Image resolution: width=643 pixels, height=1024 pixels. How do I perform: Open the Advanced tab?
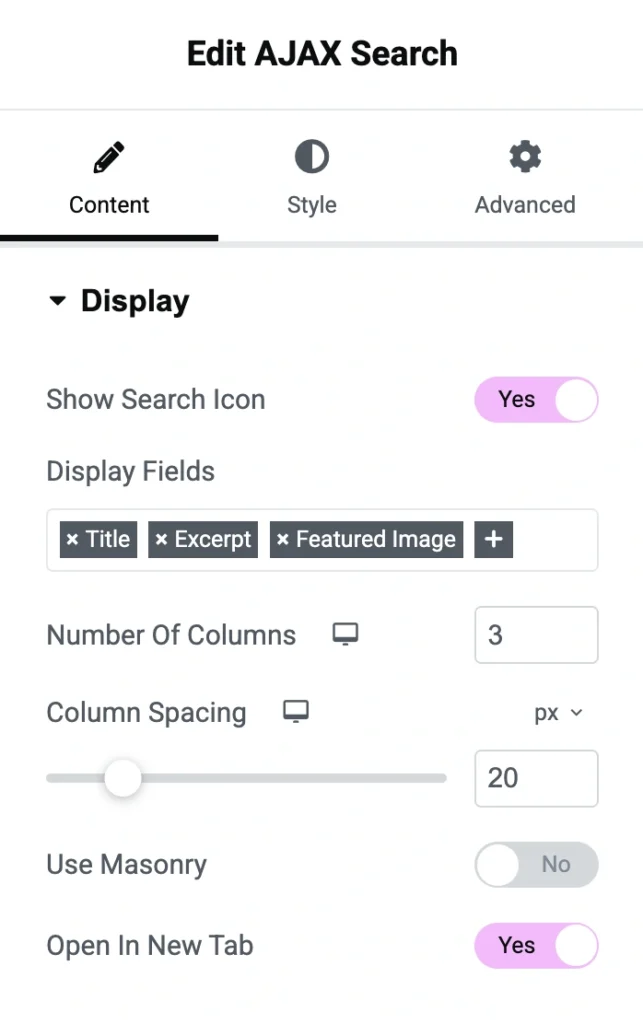(x=524, y=204)
